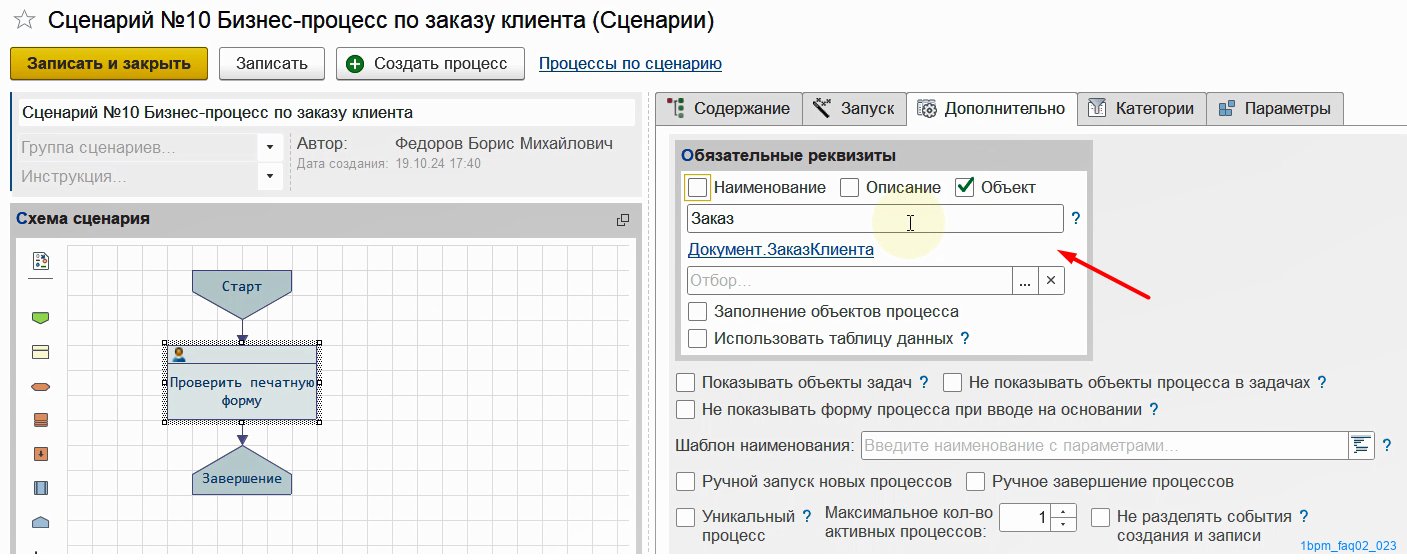Image resolution: width=1407 pixels, height=560 pixels.
Task: Open the Шаблон наименования parameter picker
Action: [x=1361, y=445]
